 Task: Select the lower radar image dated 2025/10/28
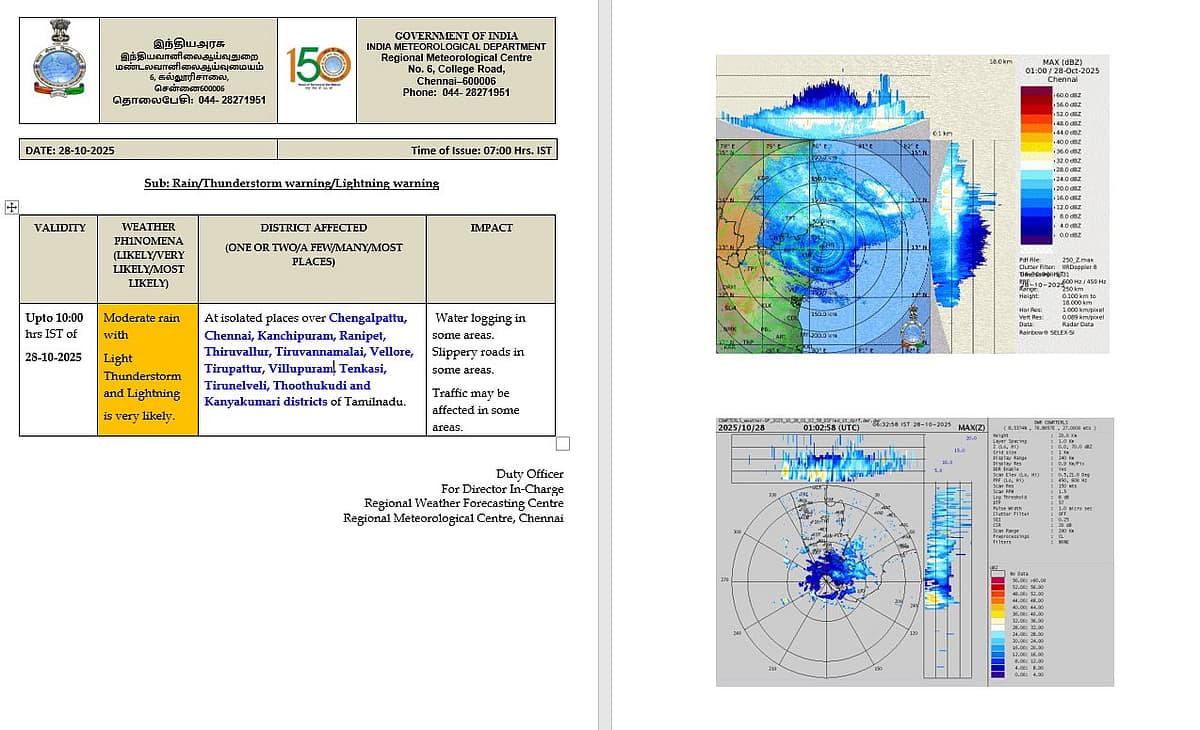point(914,552)
